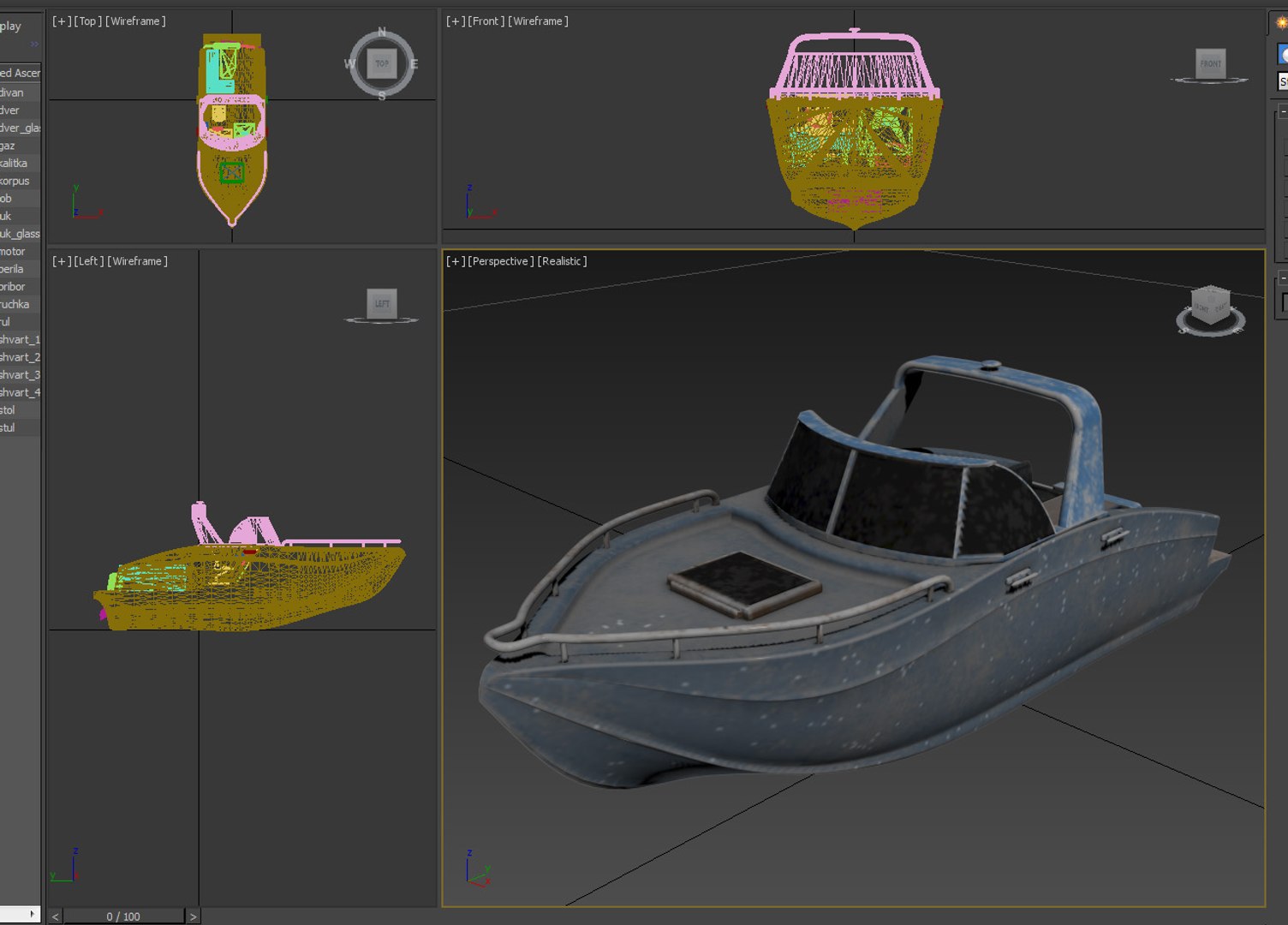Select the pribor object in the scene list
1288x925 pixels.
20,286
